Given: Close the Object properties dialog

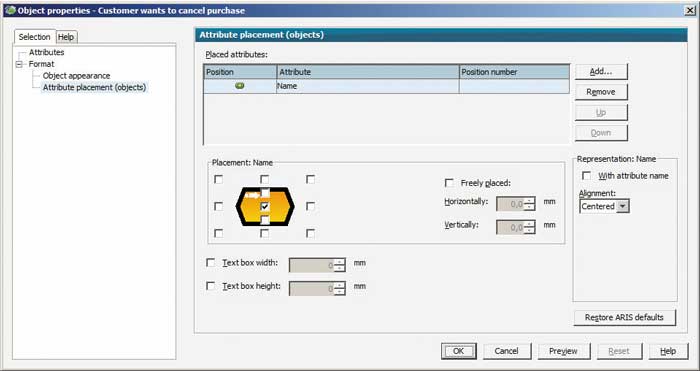Looking at the screenshot, I should click(690, 10).
